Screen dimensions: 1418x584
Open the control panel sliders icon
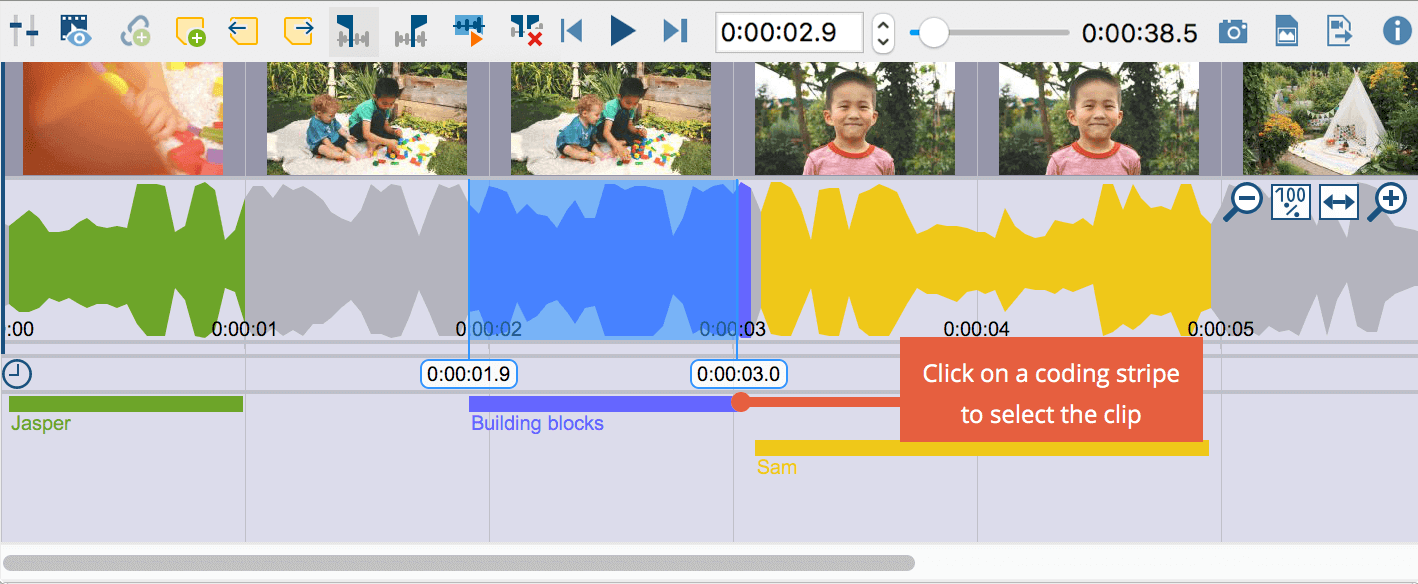coord(23,31)
